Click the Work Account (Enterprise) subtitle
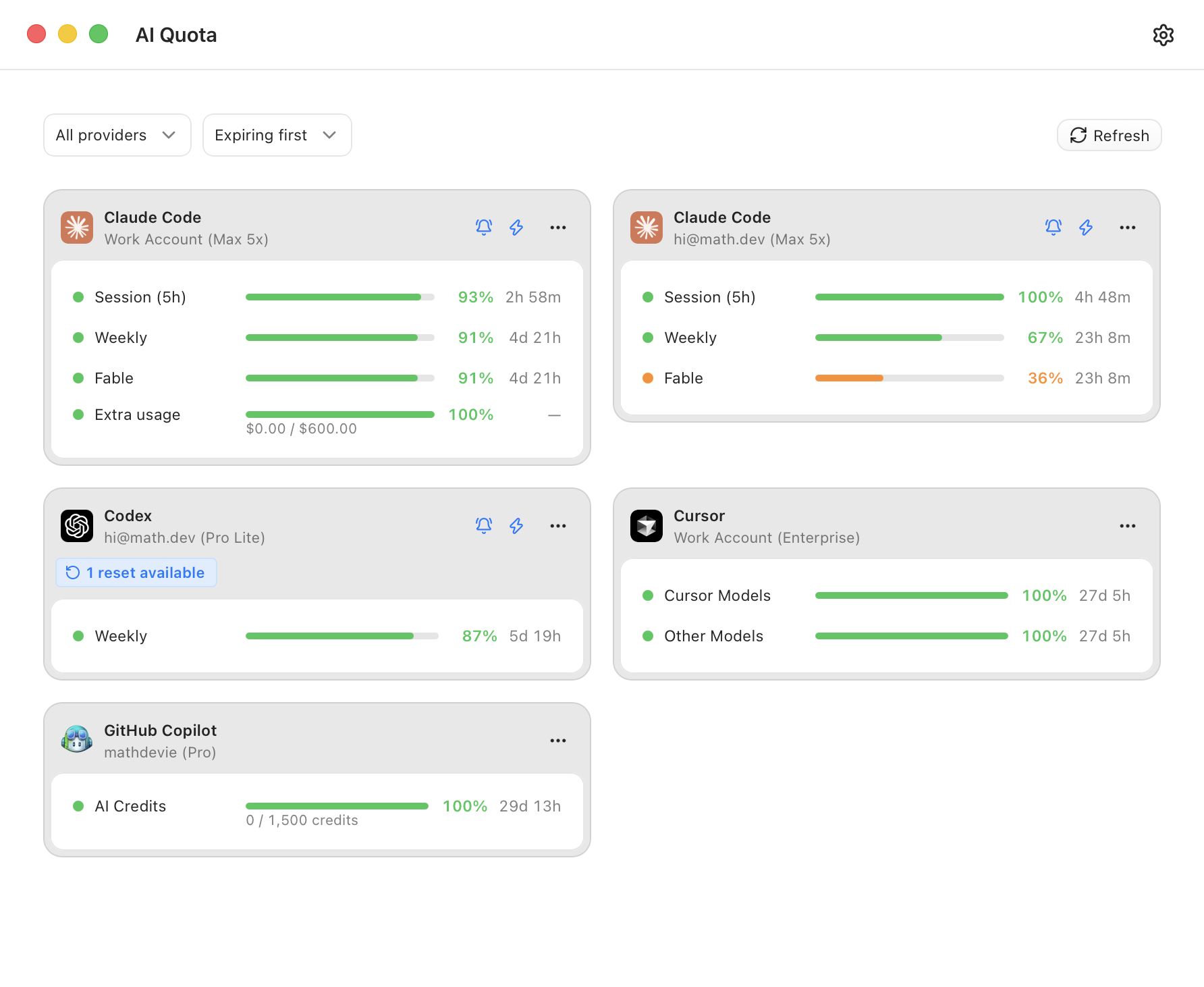Image resolution: width=1204 pixels, height=987 pixels. tap(767, 538)
